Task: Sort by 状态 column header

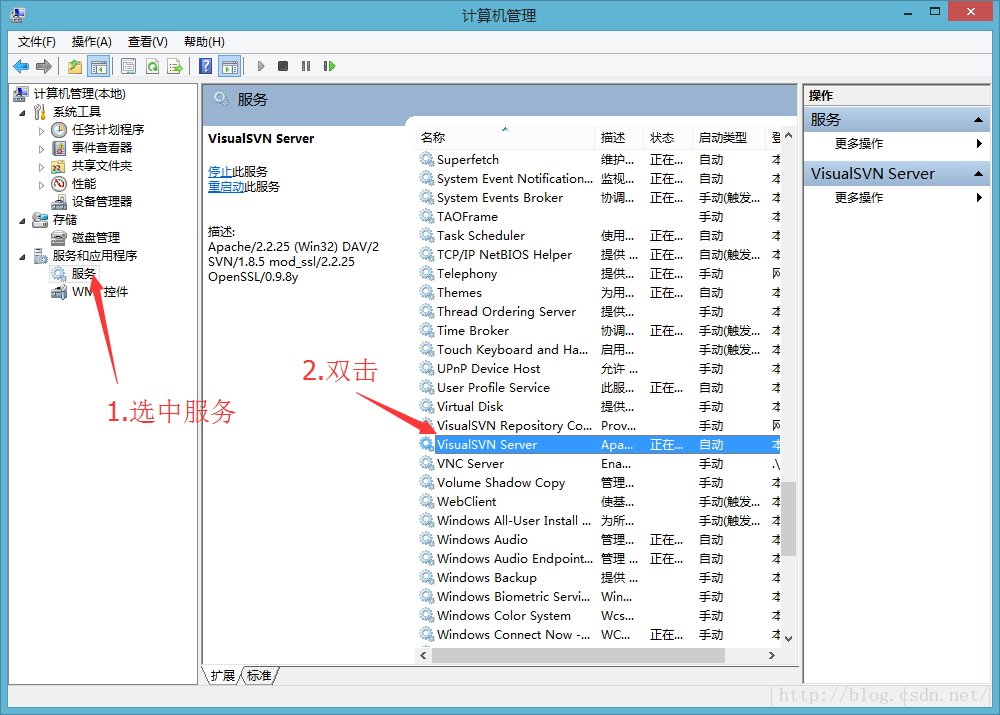Action: point(668,138)
